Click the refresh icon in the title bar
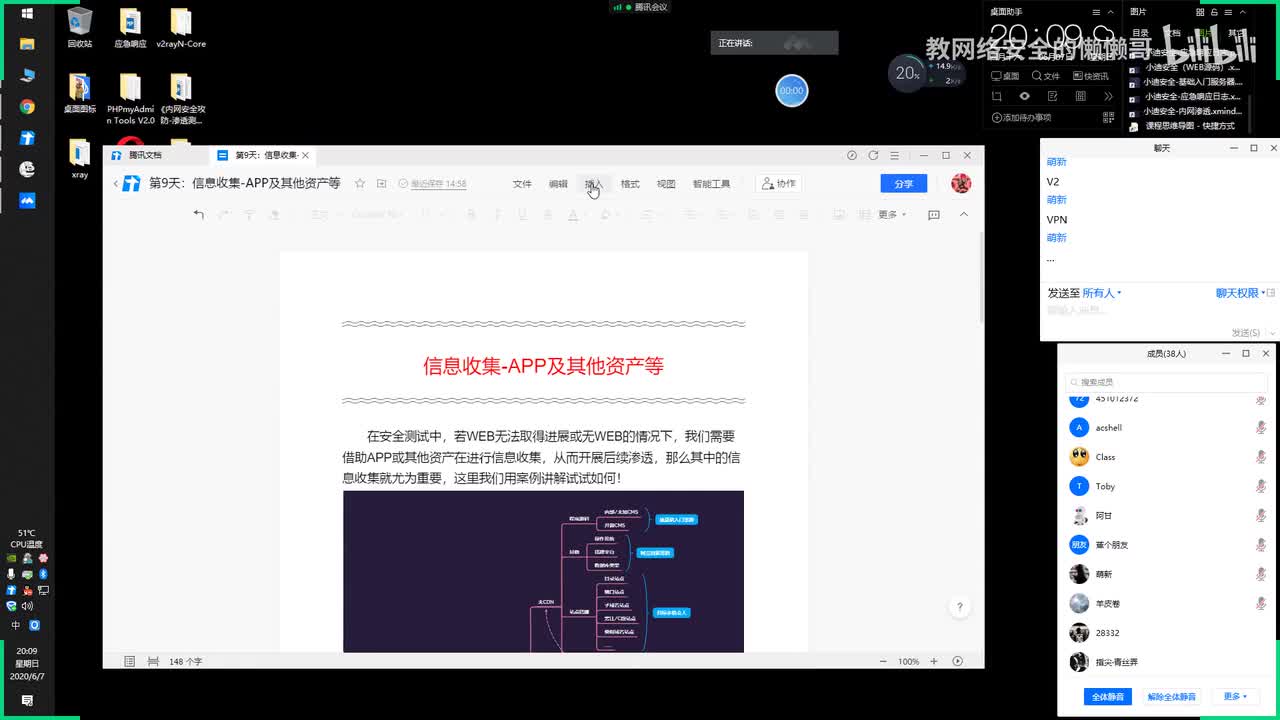 (x=873, y=155)
